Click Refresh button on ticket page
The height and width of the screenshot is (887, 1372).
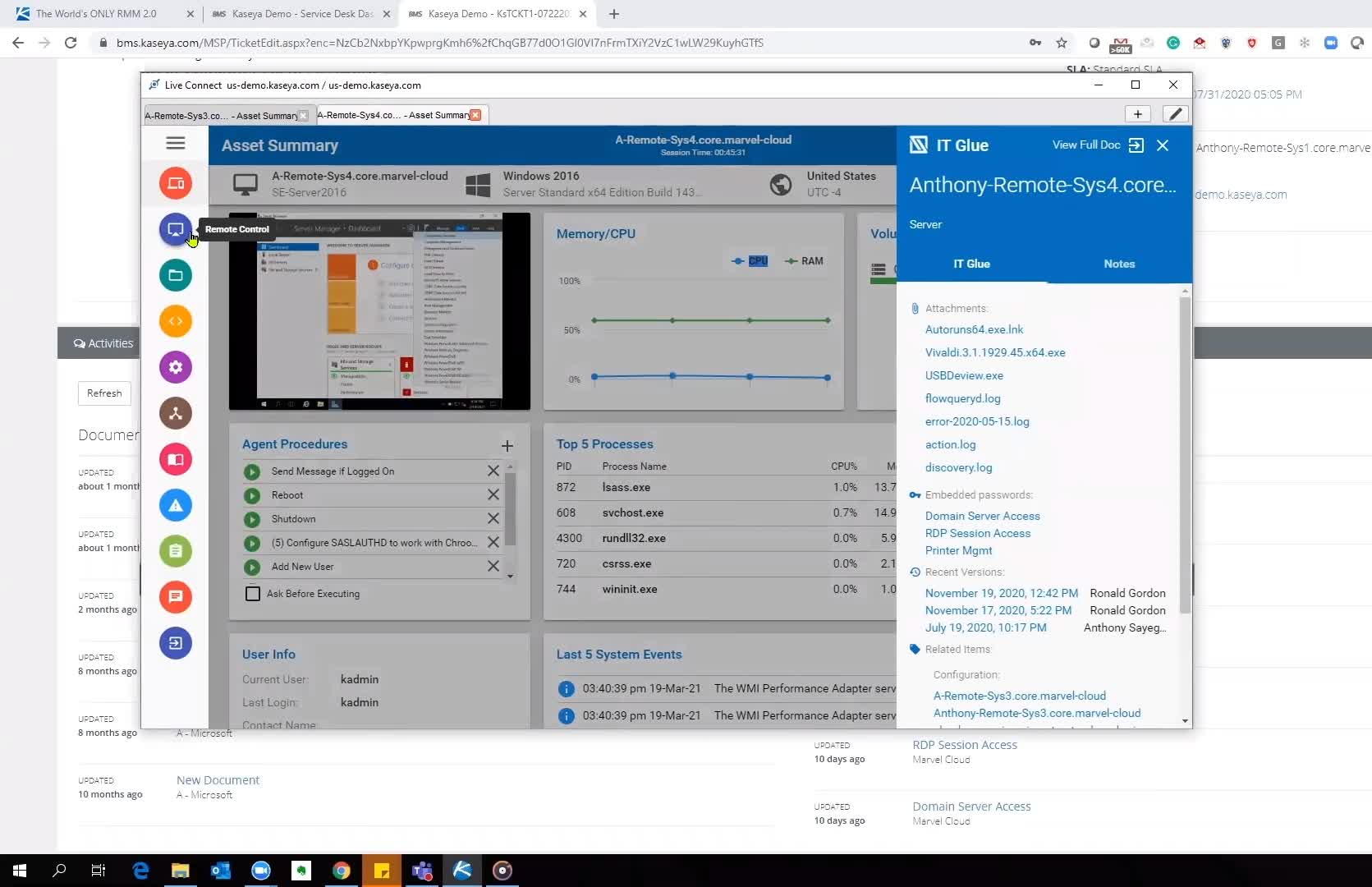point(104,393)
